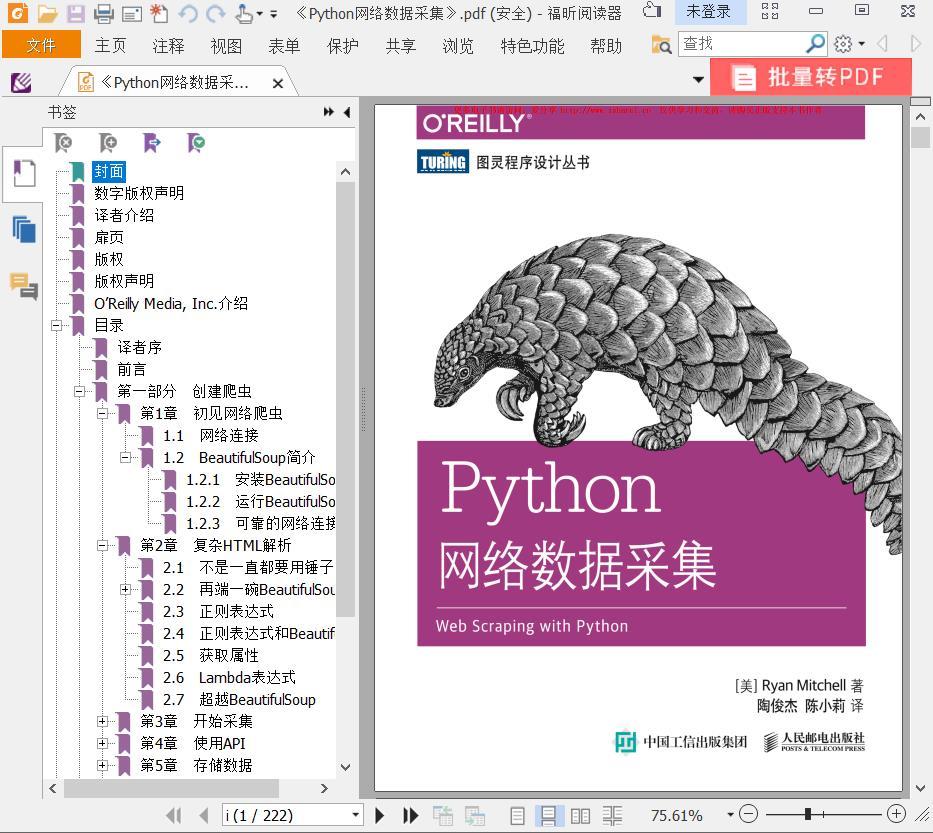This screenshot has height=833, width=933.
Task: Select the 数字版权声明 bookmark
Action: pyautogui.click(x=139, y=193)
